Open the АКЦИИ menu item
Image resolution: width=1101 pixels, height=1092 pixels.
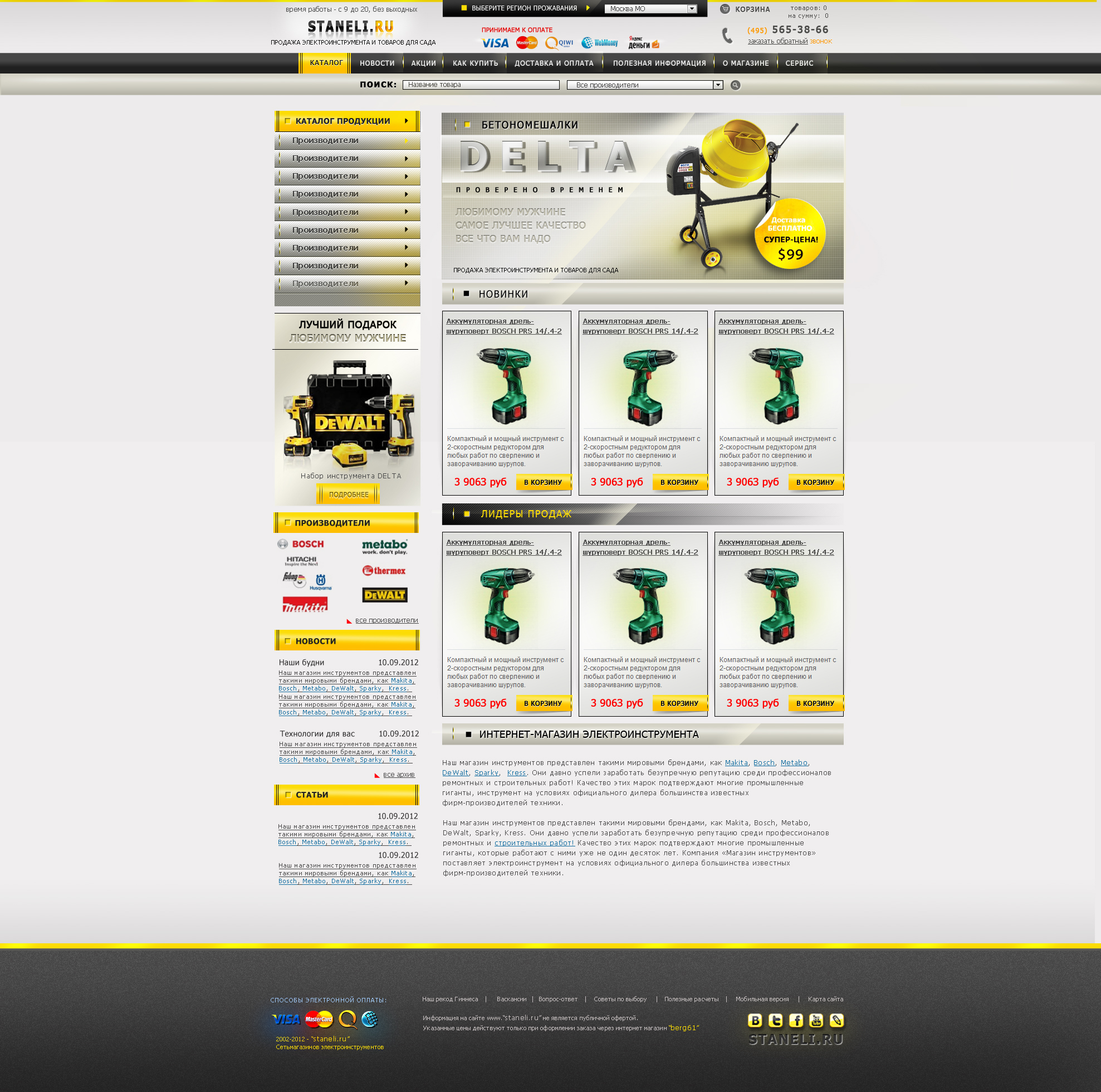point(423,63)
